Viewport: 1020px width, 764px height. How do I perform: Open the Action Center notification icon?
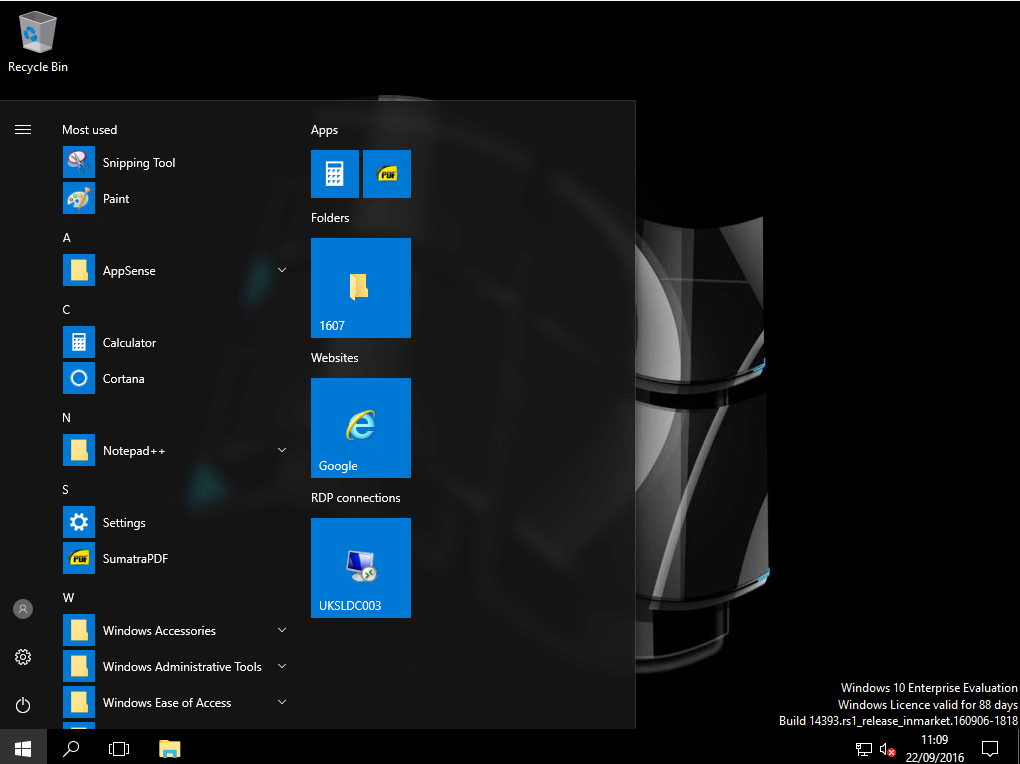coord(990,749)
